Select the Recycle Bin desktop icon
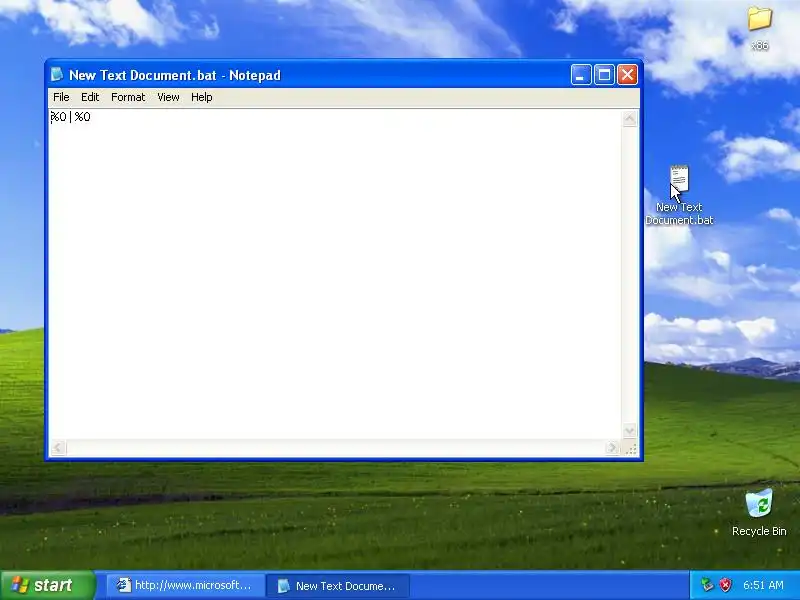 (x=759, y=513)
